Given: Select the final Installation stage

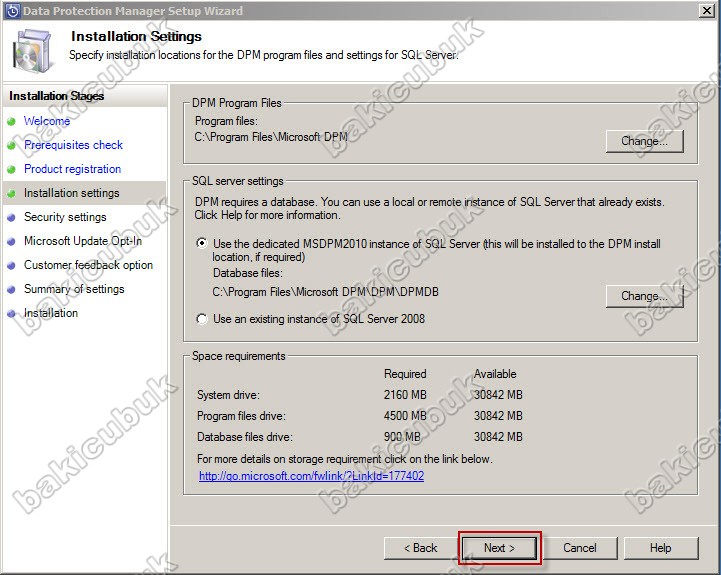Looking at the screenshot, I should click(51, 313).
